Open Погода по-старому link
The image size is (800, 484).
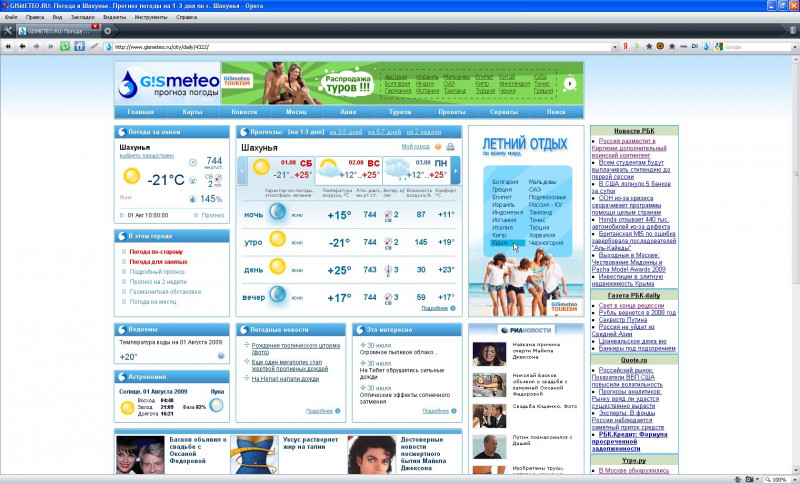click(x=156, y=252)
